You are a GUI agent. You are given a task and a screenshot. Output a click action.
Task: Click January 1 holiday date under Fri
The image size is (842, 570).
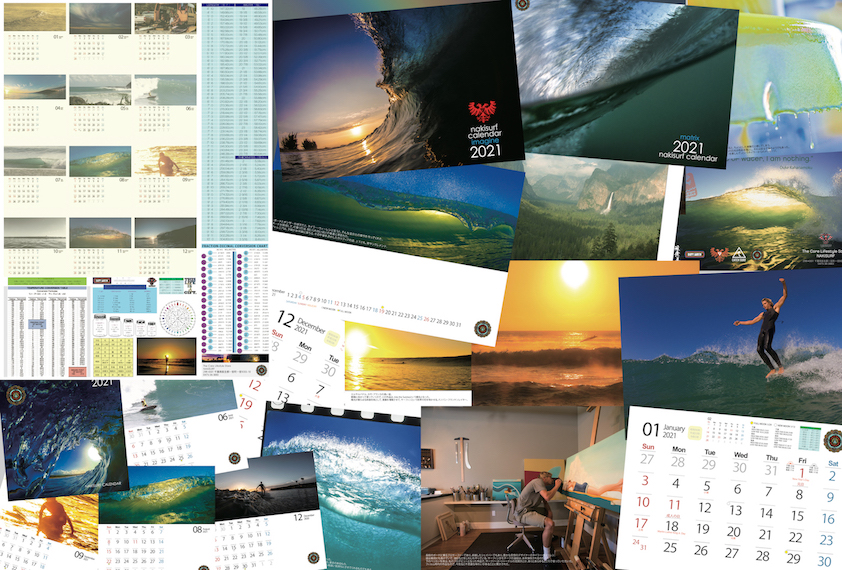(x=801, y=473)
